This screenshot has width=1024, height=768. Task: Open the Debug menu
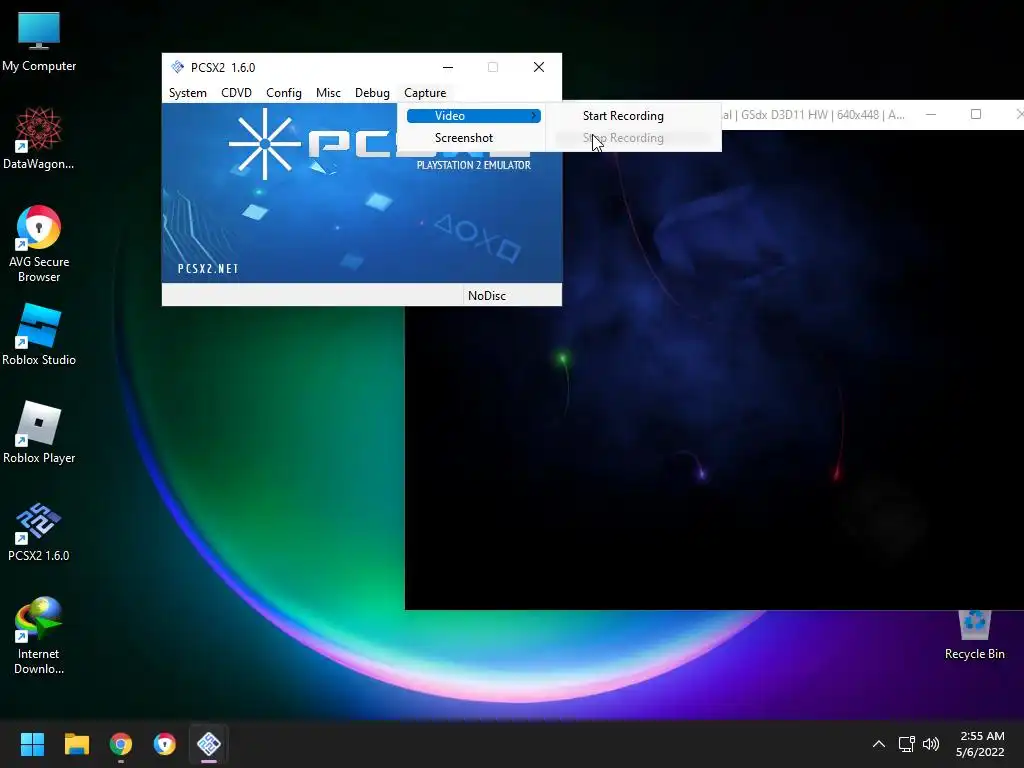(372, 93)
